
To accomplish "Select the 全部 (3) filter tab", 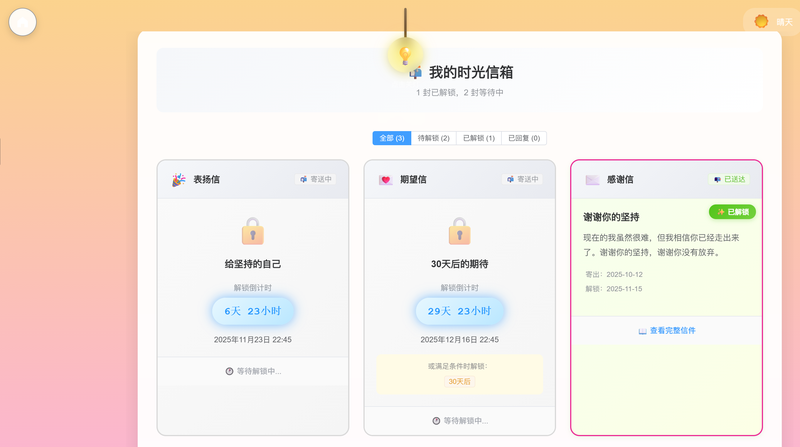I will click(x=392, y=138).
